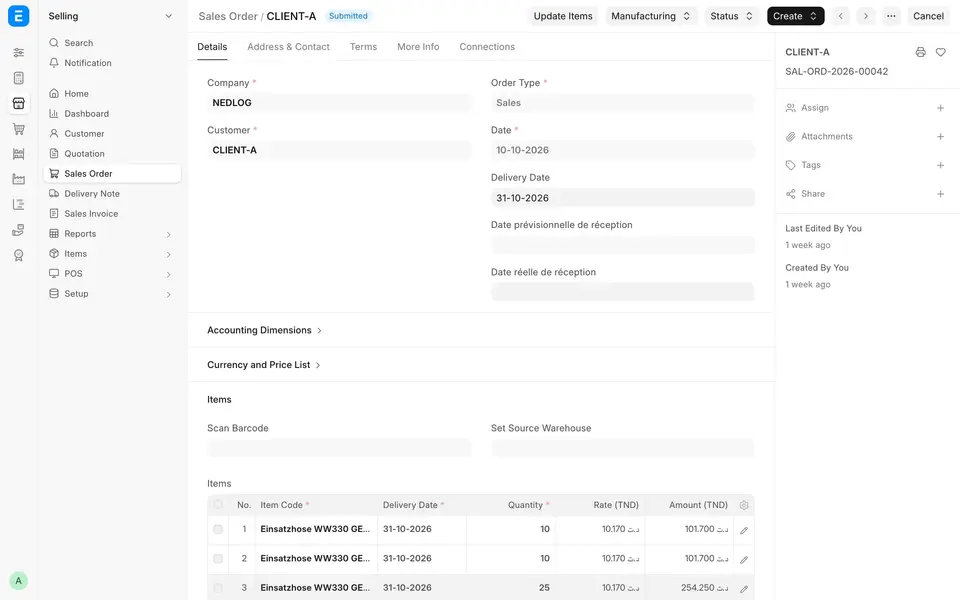Add an assignment with Assign plus icon
960x600 pixels.
[940, 108]
